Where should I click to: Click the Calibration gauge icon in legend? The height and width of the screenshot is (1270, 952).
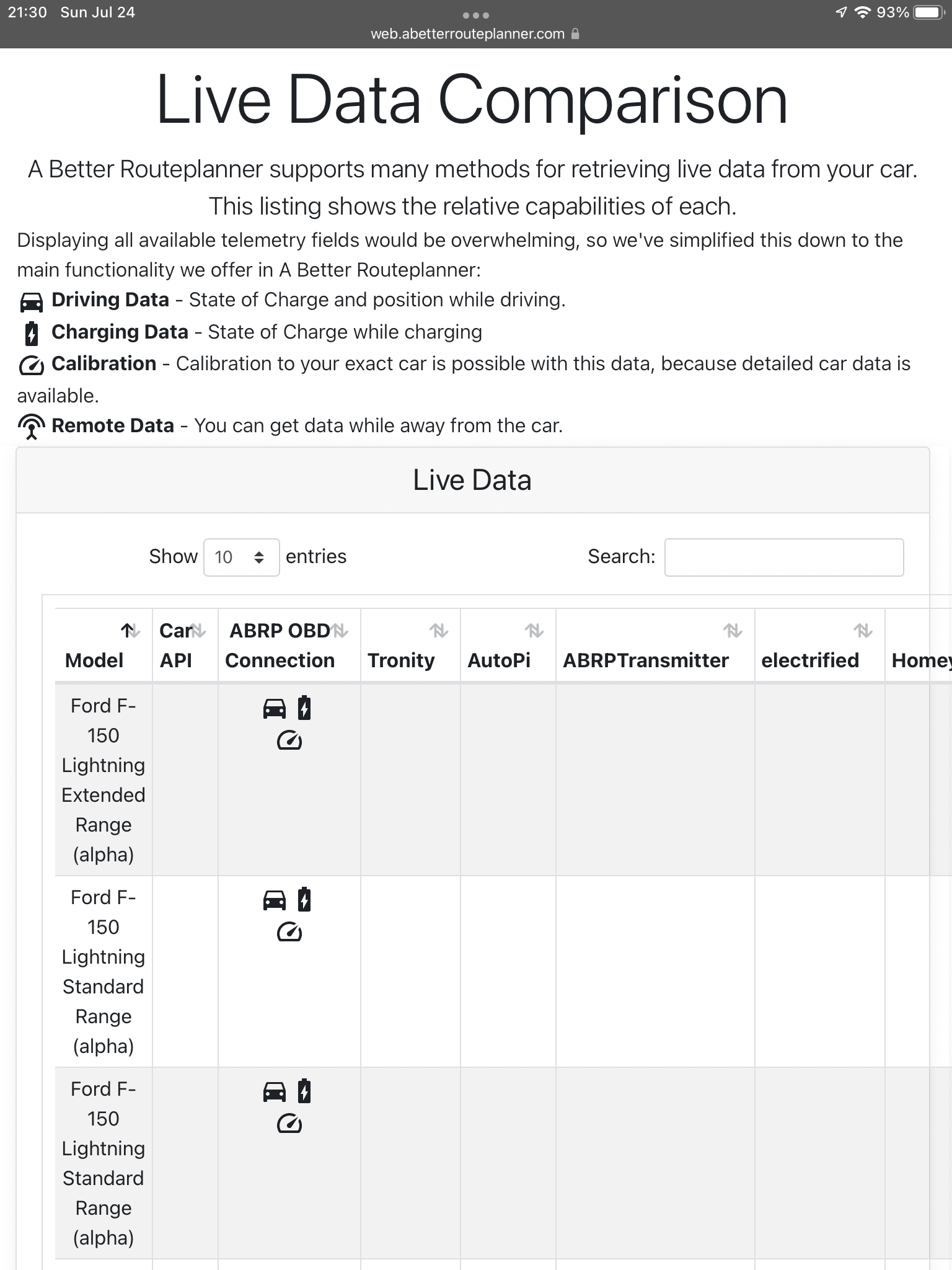click(31, 366)
